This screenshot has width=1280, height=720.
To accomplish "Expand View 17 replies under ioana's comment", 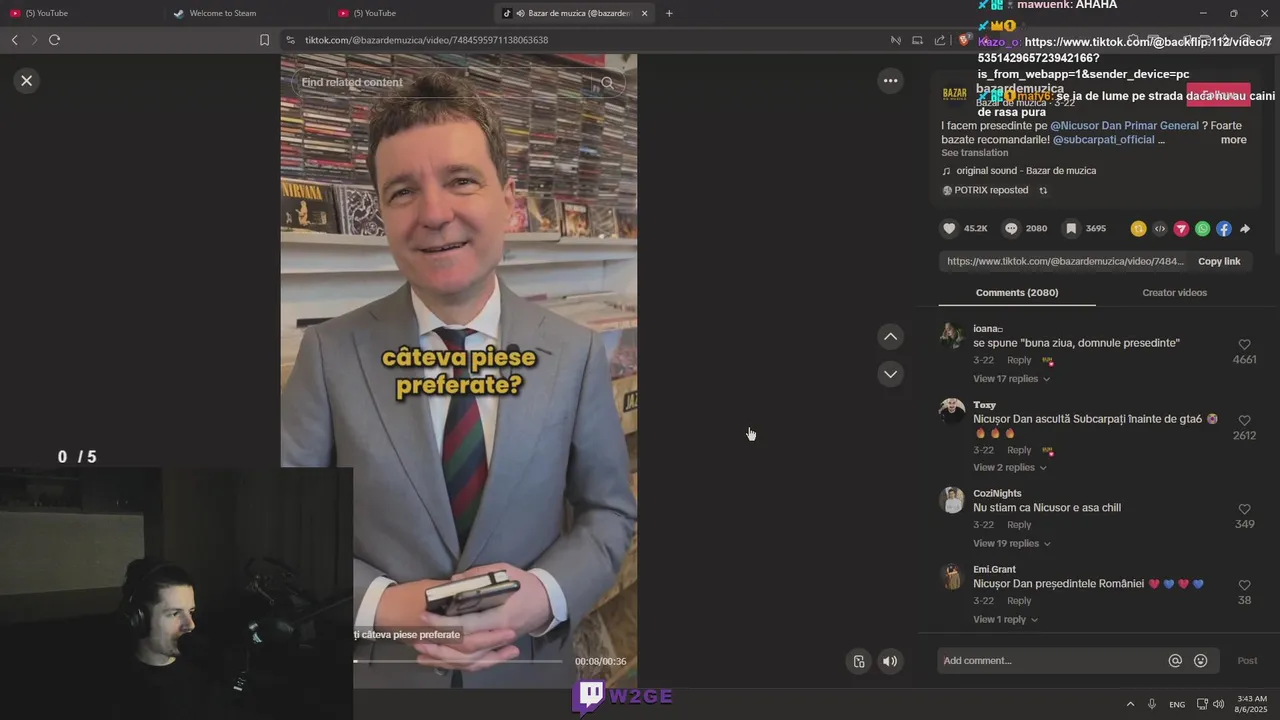I will click(1011, 379).
